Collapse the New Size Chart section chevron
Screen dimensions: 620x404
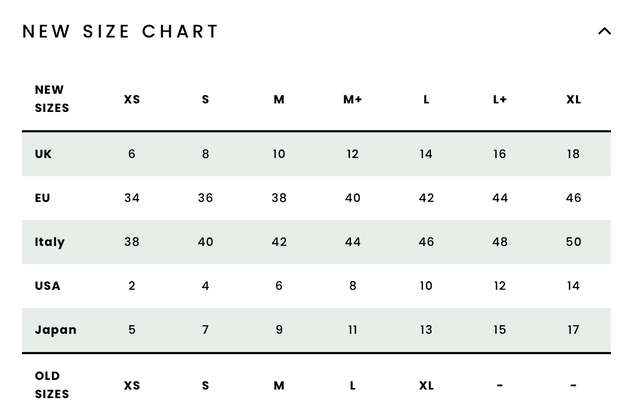coord(604,31)
